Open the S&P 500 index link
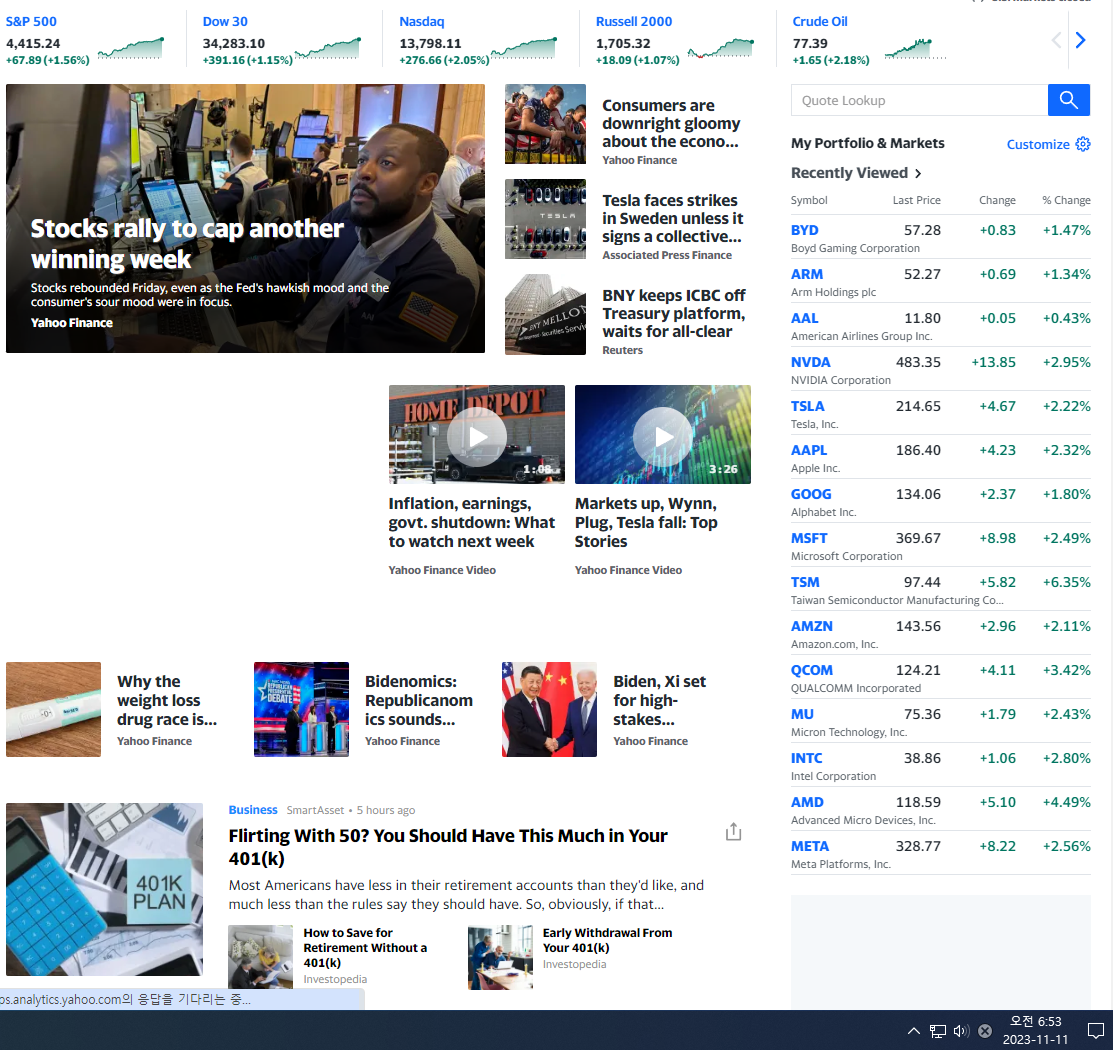The image size is (1113, 1050). 31,21
